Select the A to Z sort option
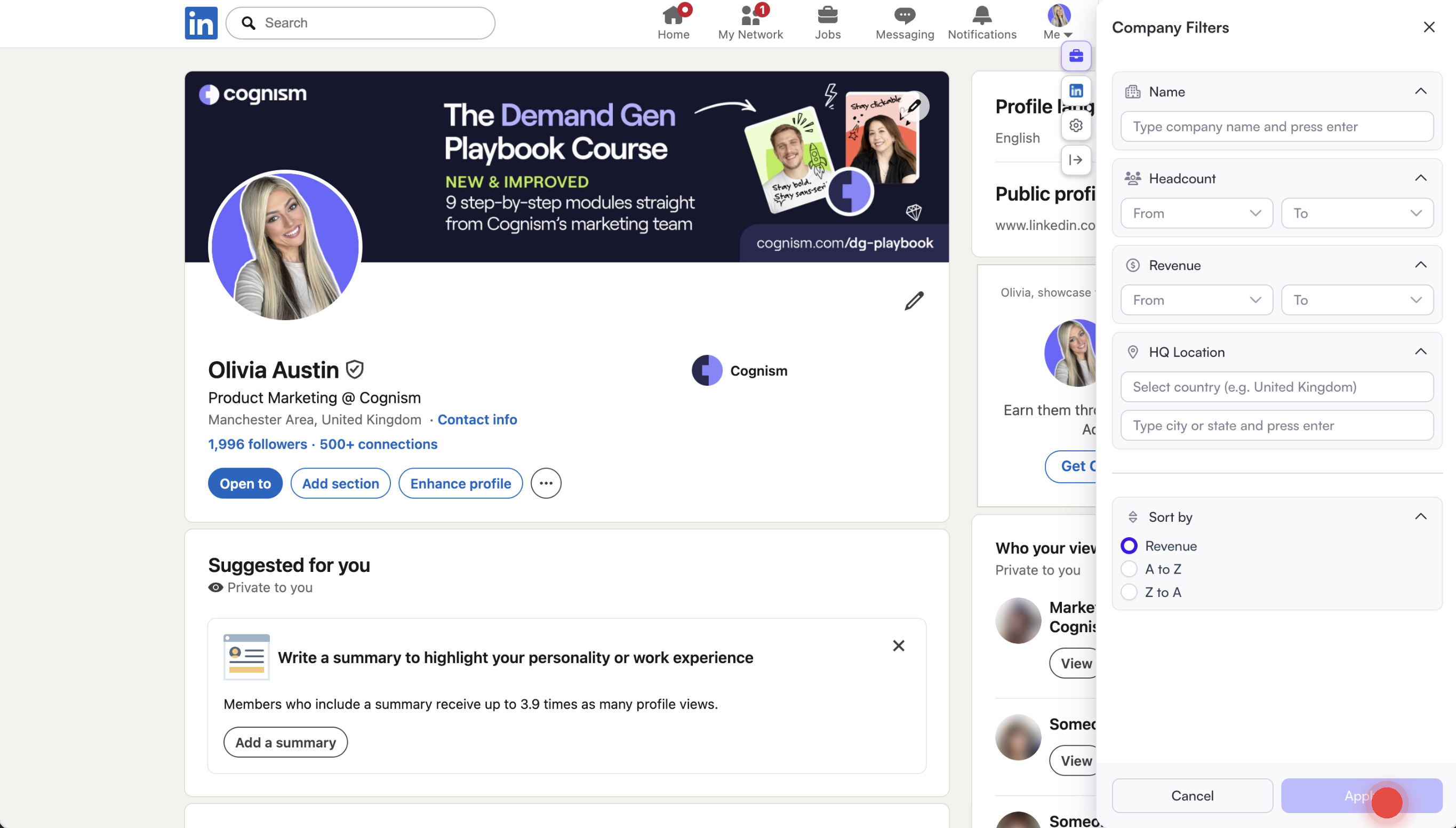 click(x=1129, y=569)
